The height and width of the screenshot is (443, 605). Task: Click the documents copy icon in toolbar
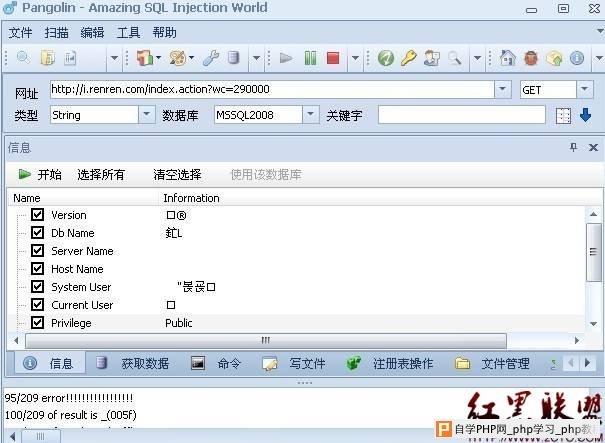[x=47, y=58]
